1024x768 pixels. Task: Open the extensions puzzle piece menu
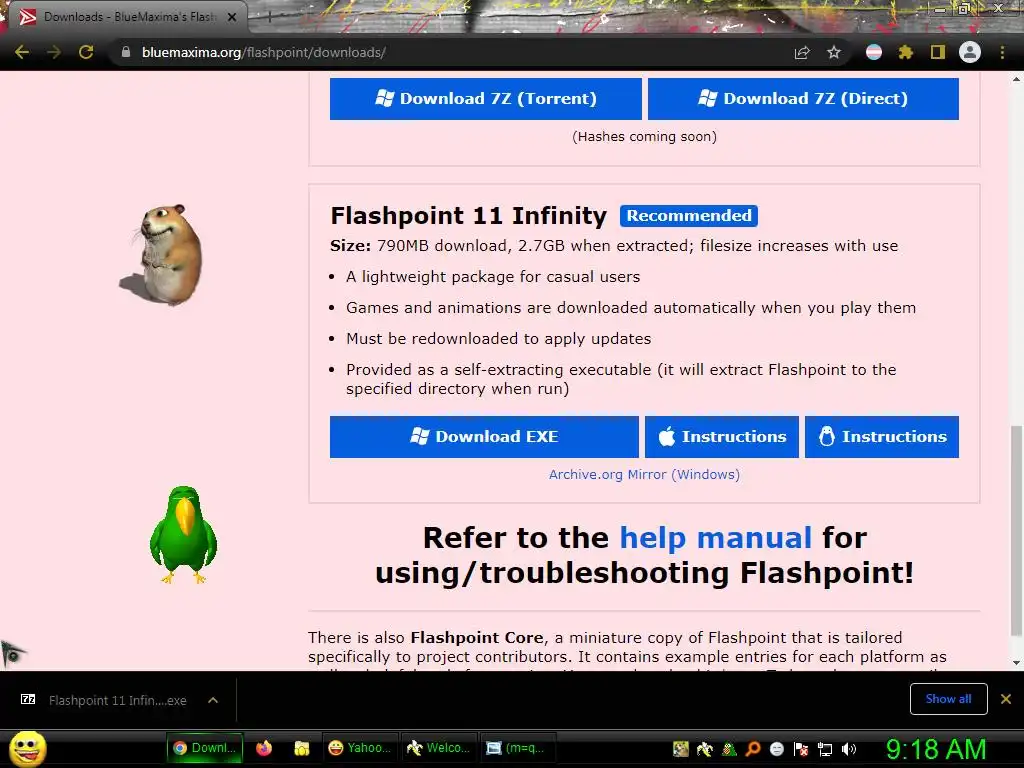906,52
